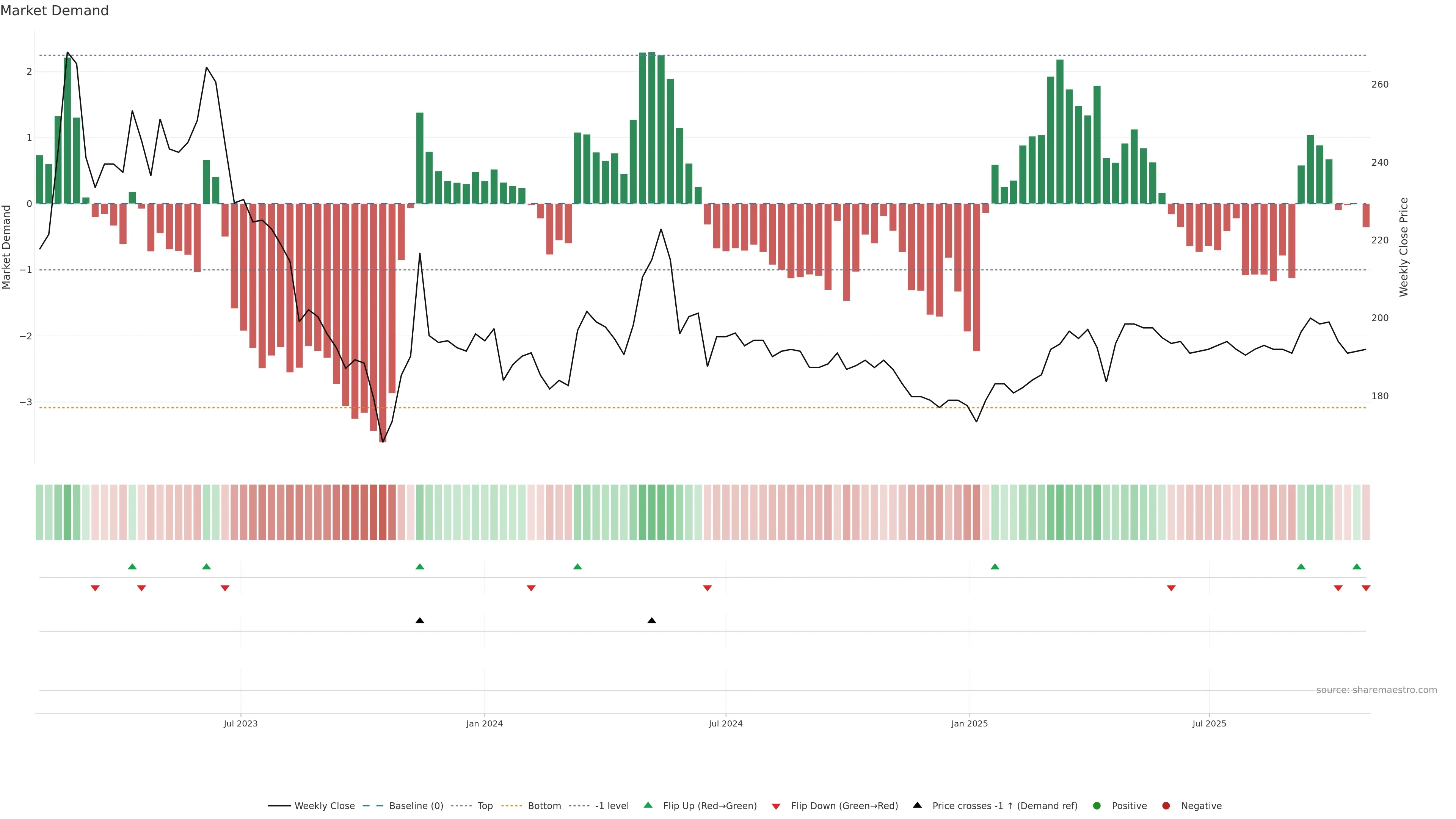Click the source: sharemaestro.com text
Viewport: 1456px width, 819px height.
click(1376, 690)
